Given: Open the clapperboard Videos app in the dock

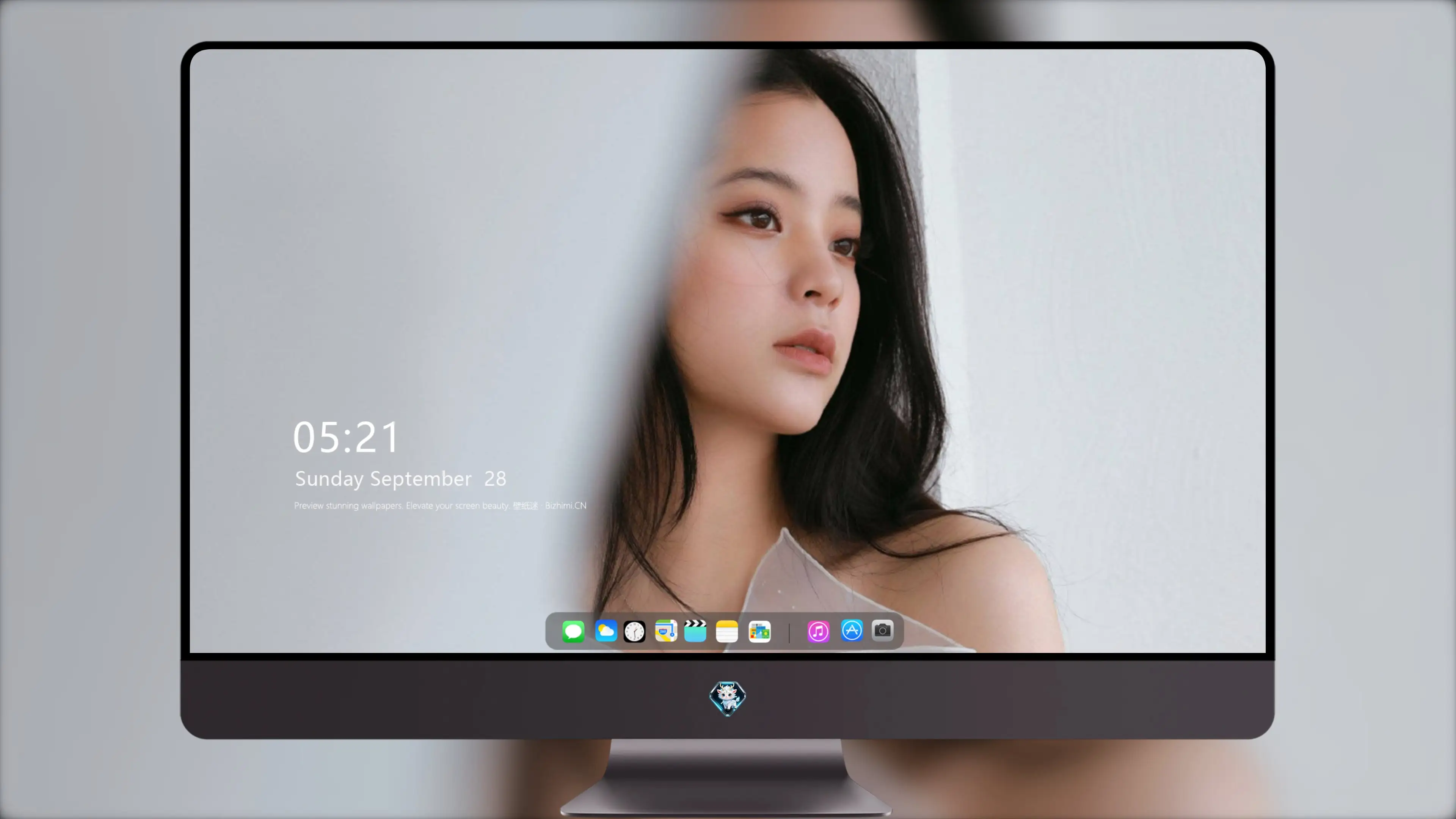Looking at the screenshot, I should [x=695, y=631].
